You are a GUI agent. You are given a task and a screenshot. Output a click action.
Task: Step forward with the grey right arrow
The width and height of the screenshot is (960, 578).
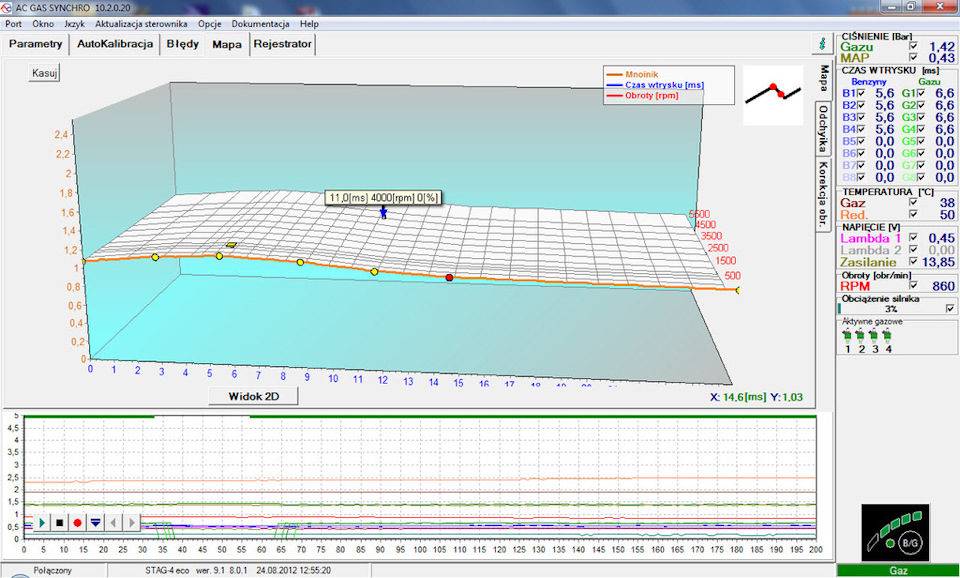click(x=131, y=523)
